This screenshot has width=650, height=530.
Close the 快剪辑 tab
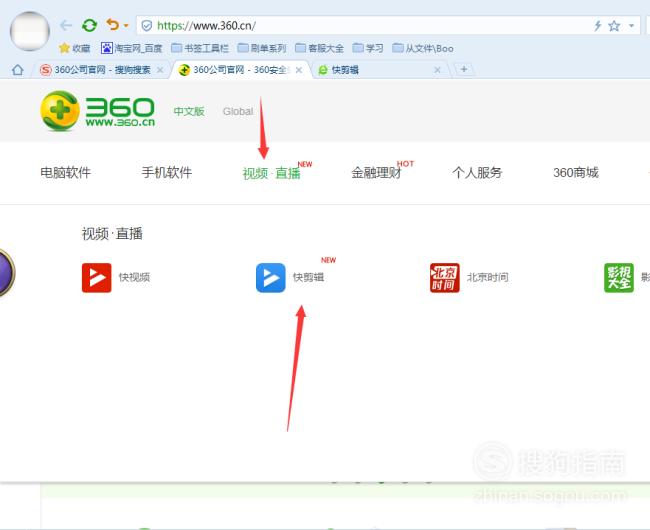point(437,70)
